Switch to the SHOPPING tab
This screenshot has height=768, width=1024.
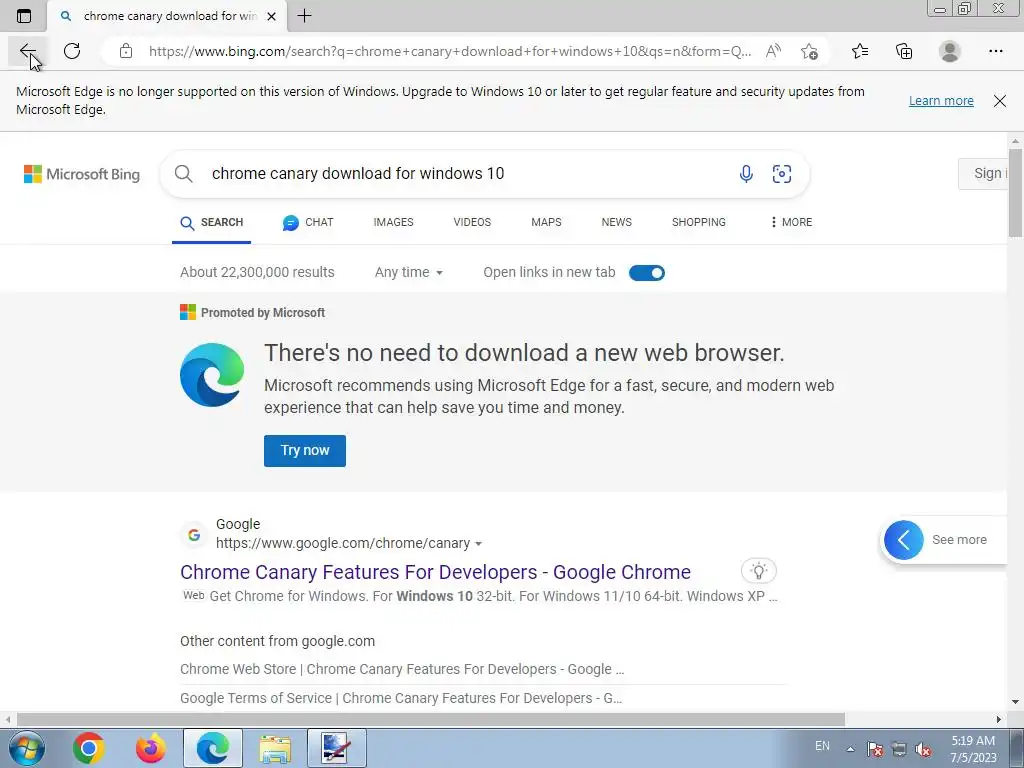699,223
